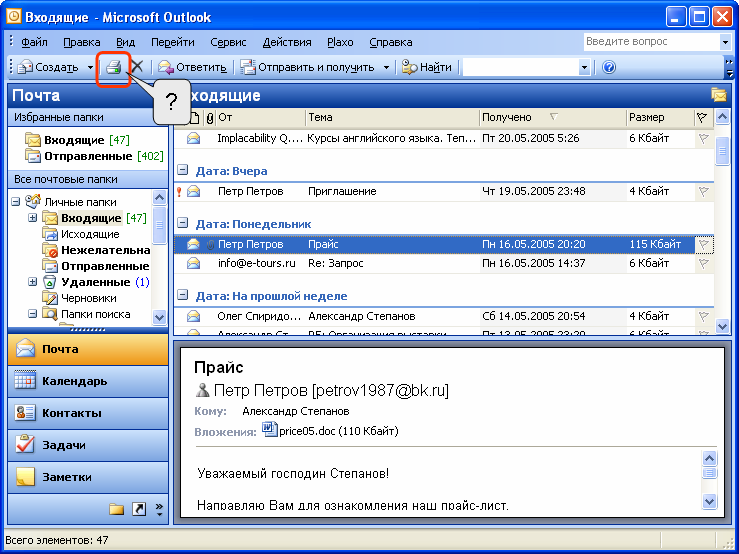The height and width of the screenshot is (554, 739).
Task: Toggle flag on the Re: Запрос message
Action: click(704, 263)
